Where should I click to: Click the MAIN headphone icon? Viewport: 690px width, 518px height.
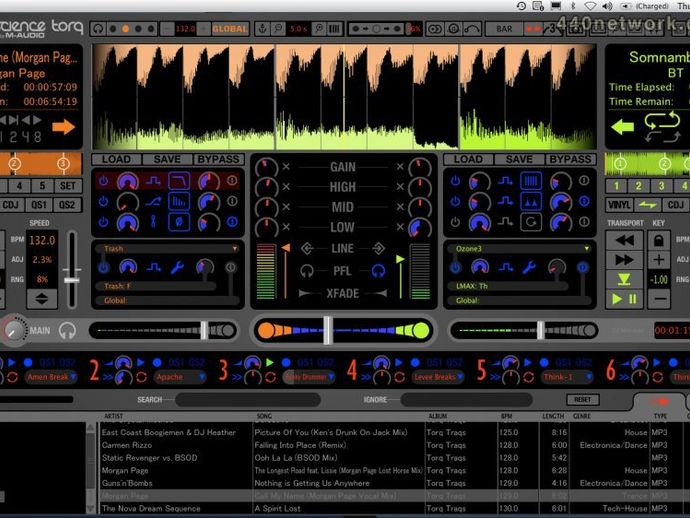click(67, 331)
